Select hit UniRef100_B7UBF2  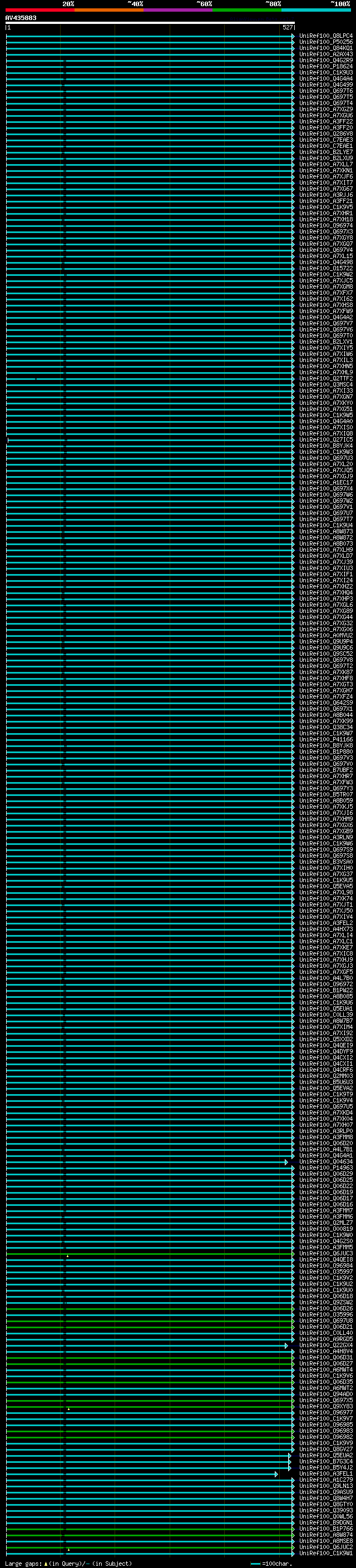click(325, 770)
